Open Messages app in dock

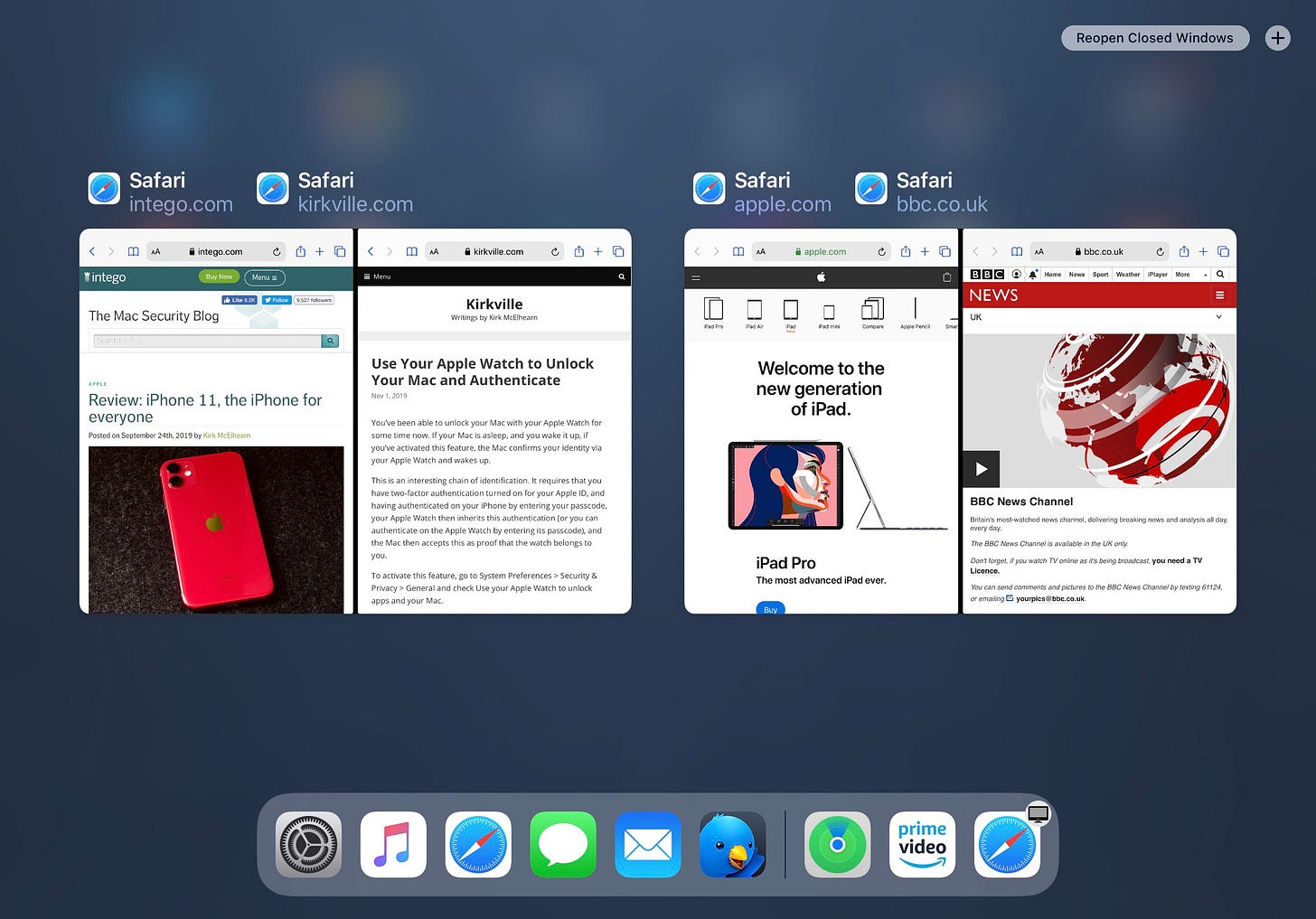pos(563,845)
